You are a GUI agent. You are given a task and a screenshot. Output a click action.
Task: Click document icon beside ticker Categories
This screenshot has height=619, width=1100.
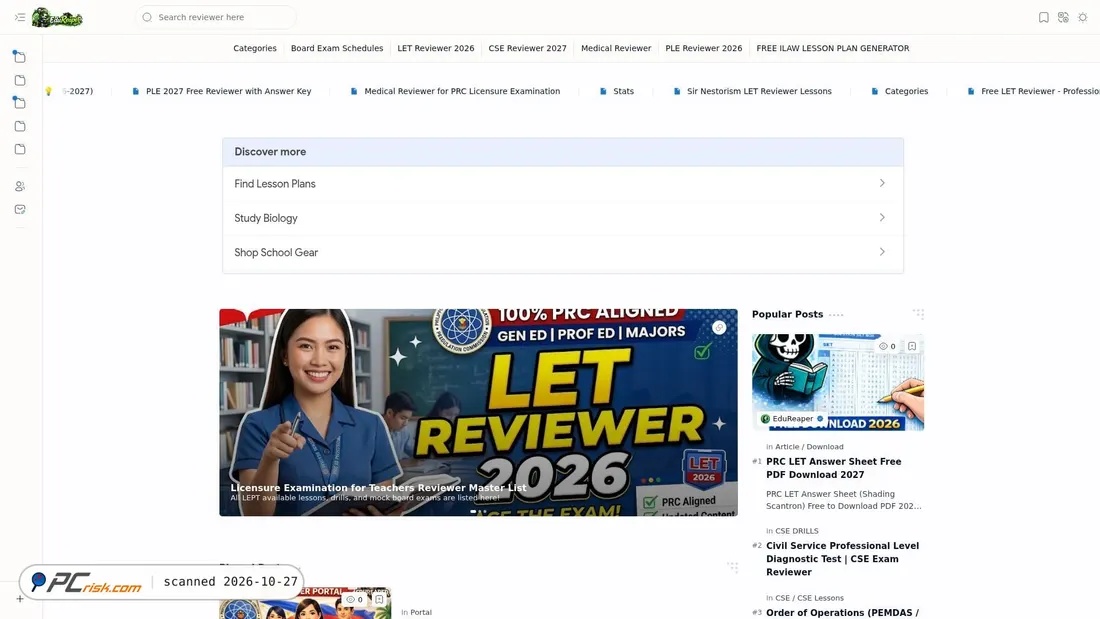coord(874,91)
